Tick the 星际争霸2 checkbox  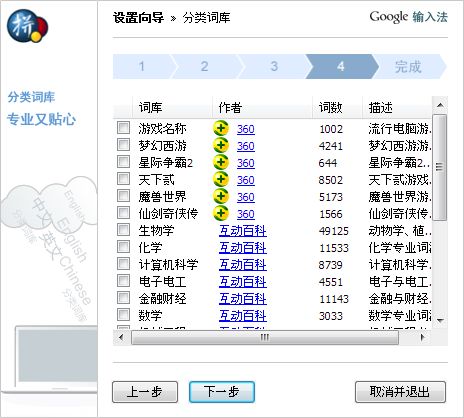123,162
